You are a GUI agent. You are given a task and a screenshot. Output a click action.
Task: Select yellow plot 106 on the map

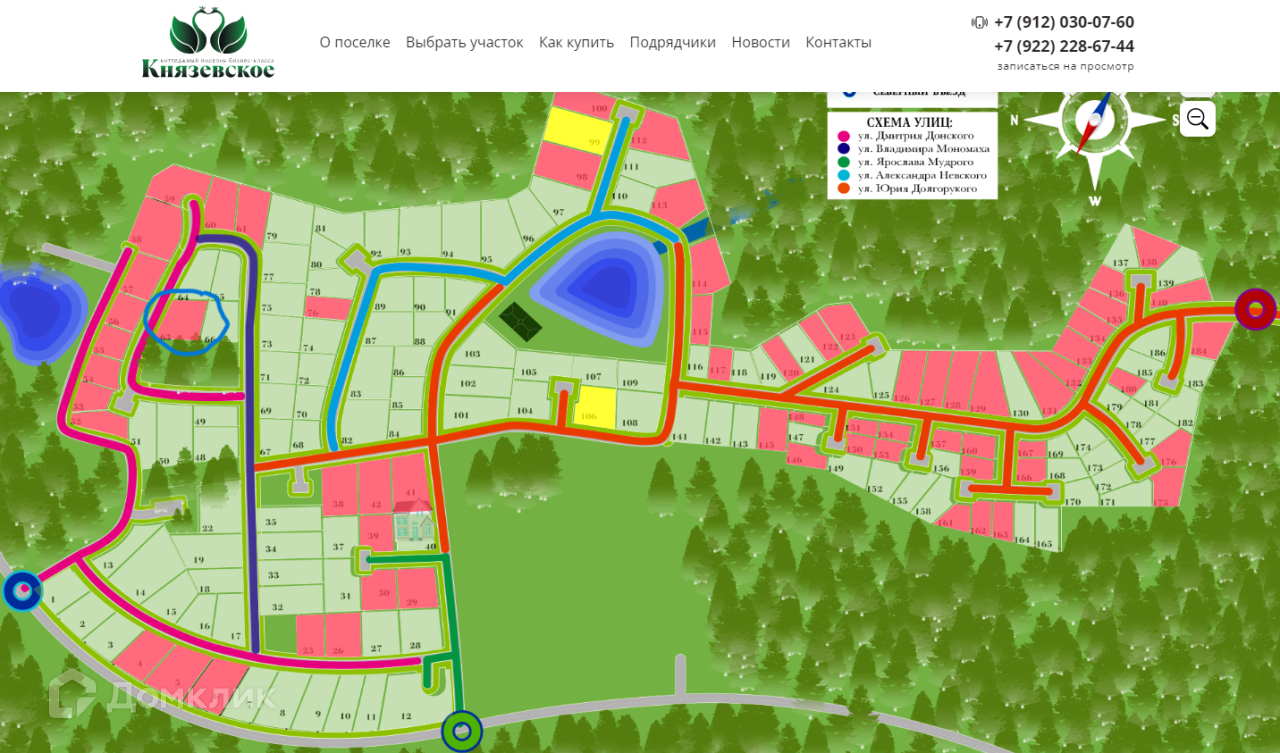click(x=596, y=408)
